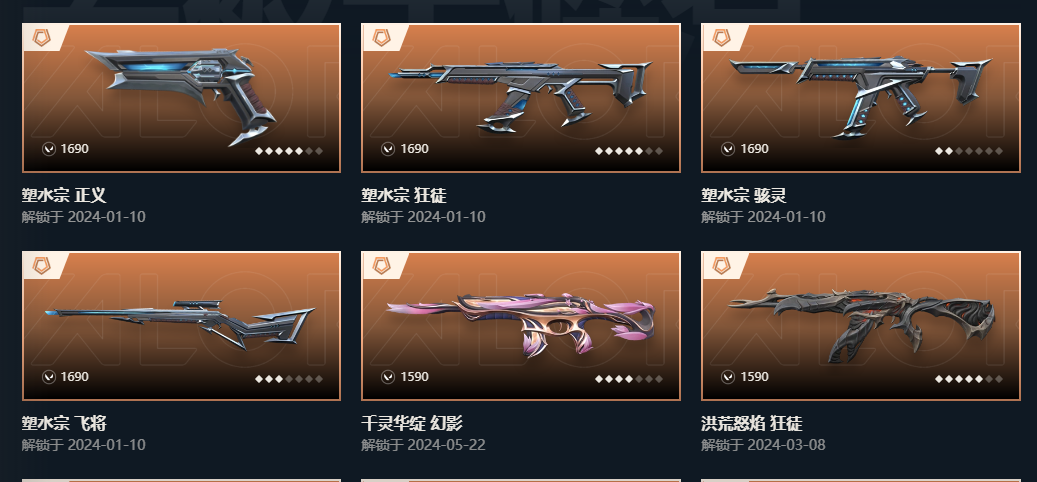The width and height of the screenshot is (1037, 482).
Task: Click the tier badge on 塑水宗 狂徒 card
Action: click(382, 38)
